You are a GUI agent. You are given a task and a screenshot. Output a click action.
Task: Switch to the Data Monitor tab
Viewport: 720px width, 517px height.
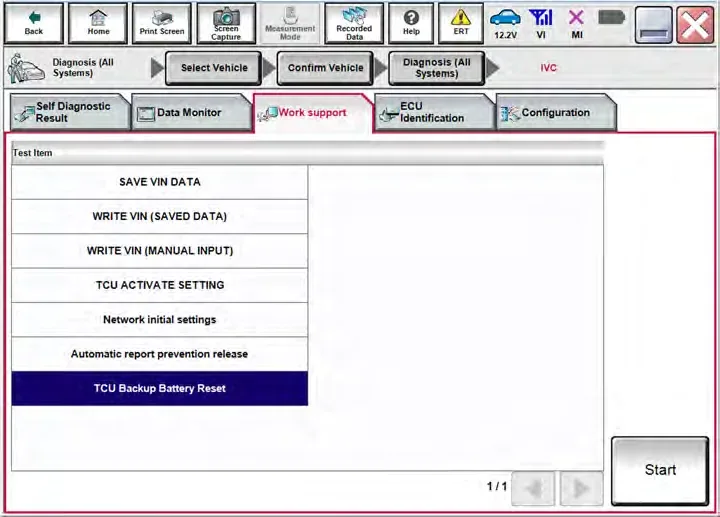point(191,112)
